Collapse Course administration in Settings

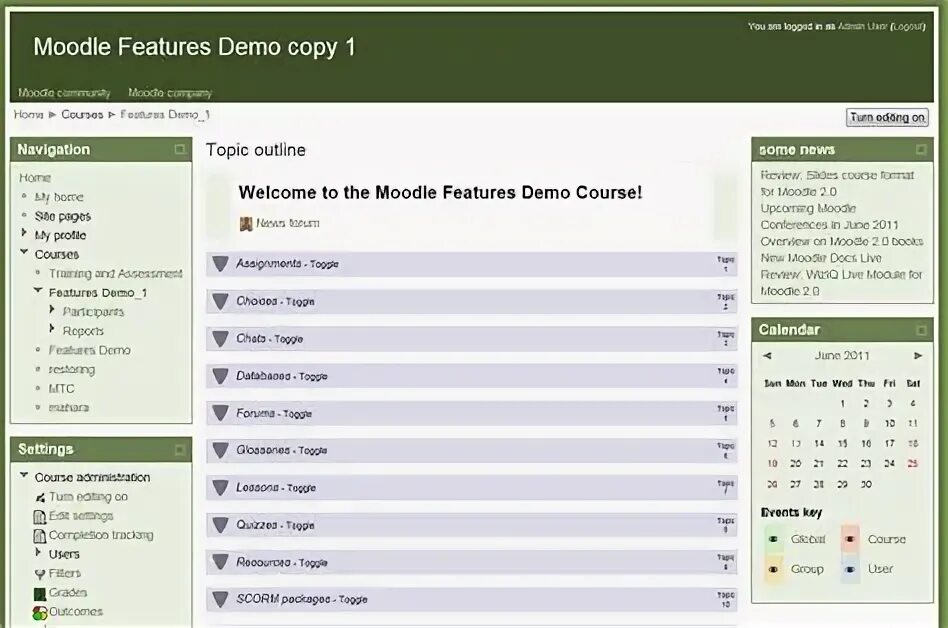[24, 476]
